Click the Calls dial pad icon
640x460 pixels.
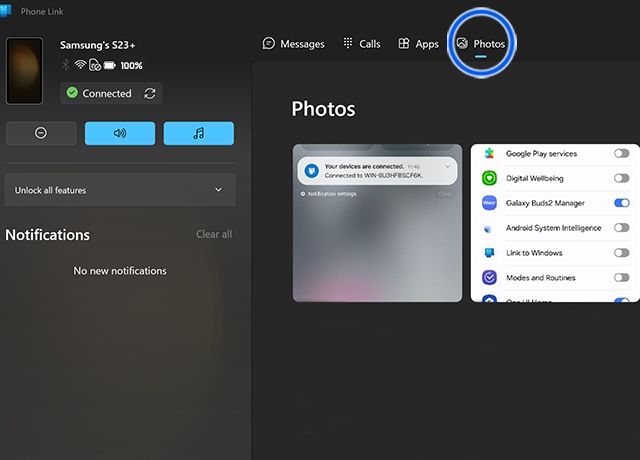point(348,43)
